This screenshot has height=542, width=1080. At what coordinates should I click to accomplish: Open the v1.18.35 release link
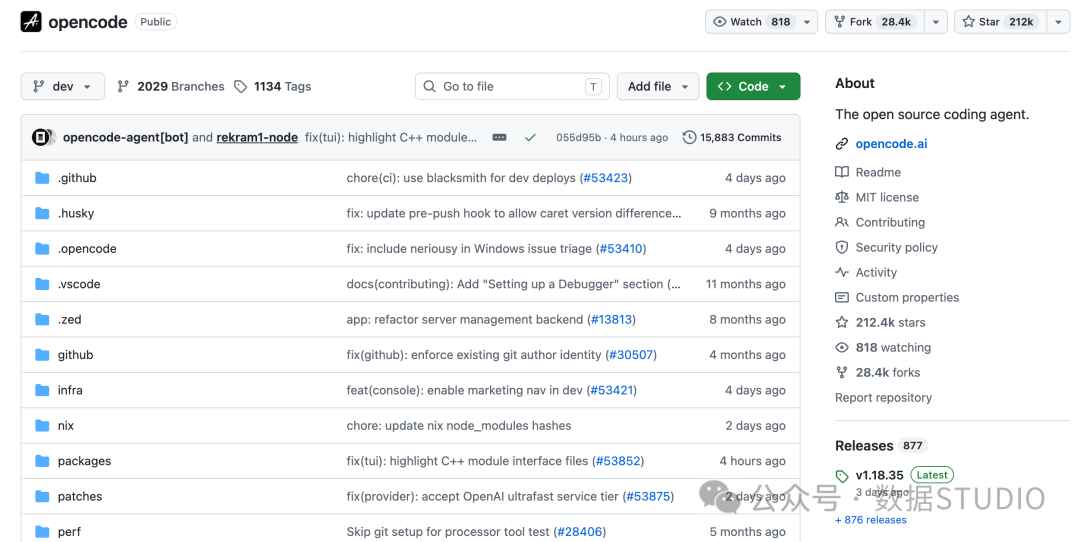[880, 475]
